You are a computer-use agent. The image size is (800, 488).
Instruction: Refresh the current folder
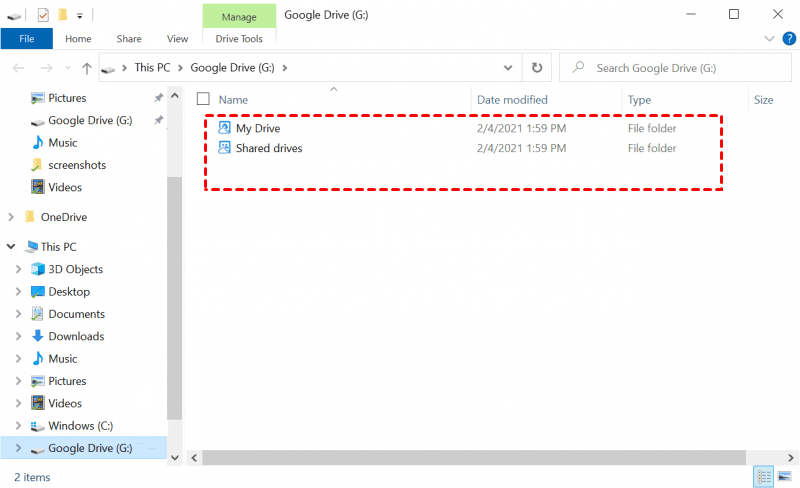pyautogui.click(x=537, y=68)
